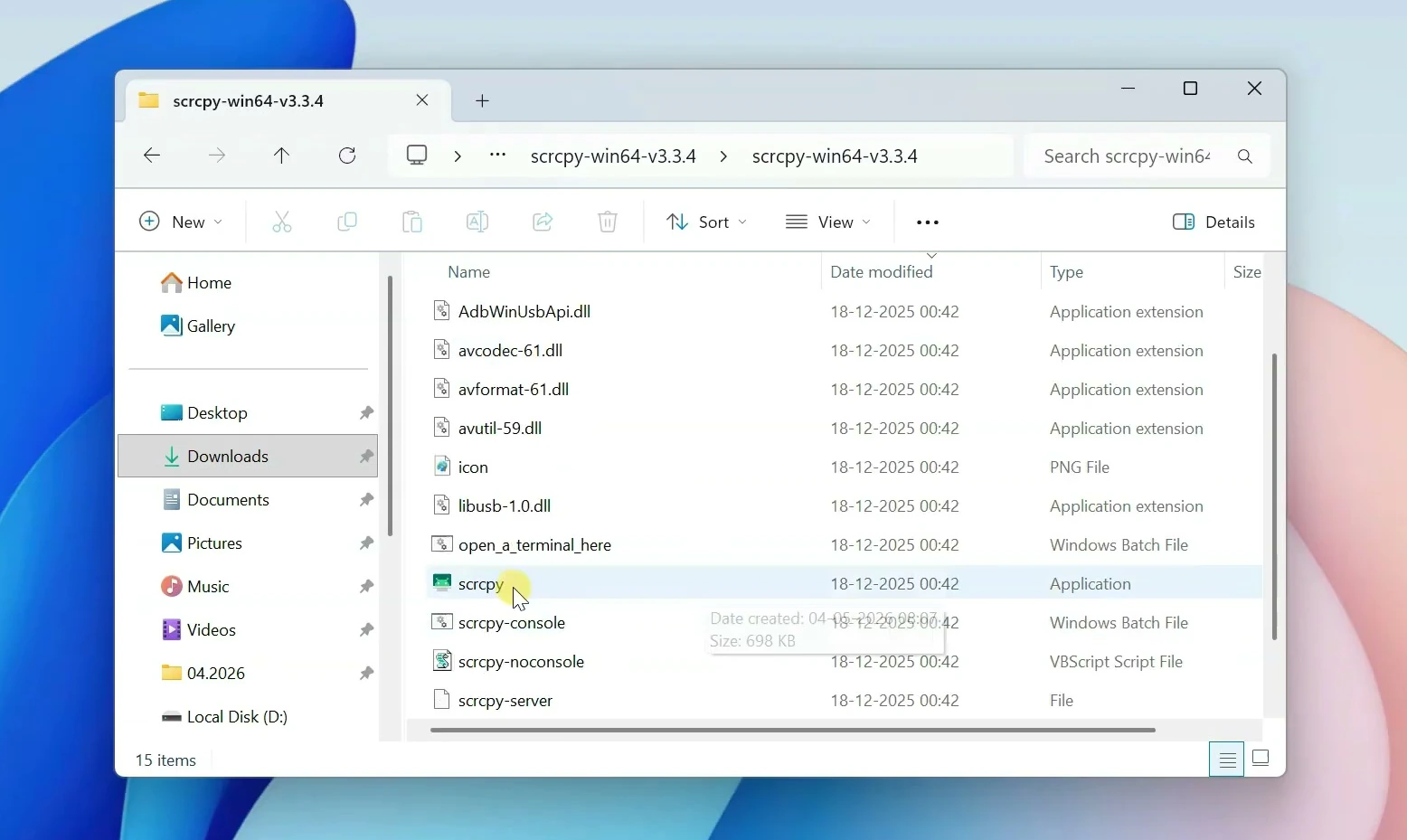
Task: Go up one folder level
Action: click(281, 156)
